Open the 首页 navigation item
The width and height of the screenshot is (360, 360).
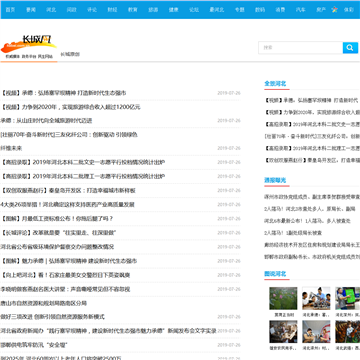point(10,10)
